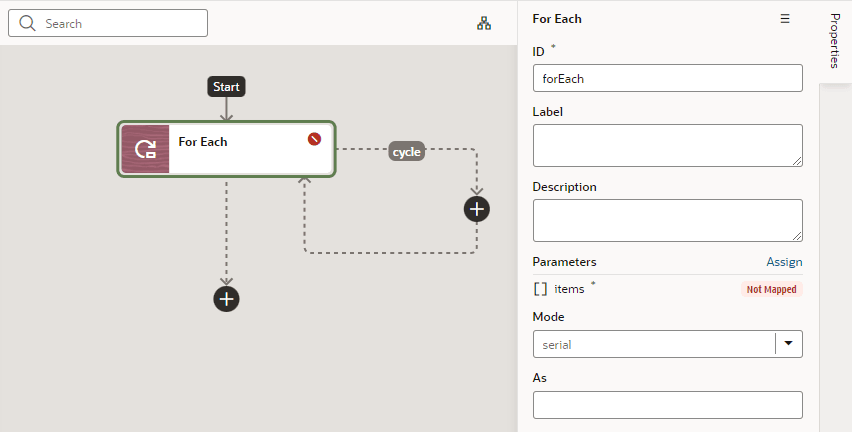852x432 pixels.
Task: Click inside the Description text area
Action: coord(667,220)
